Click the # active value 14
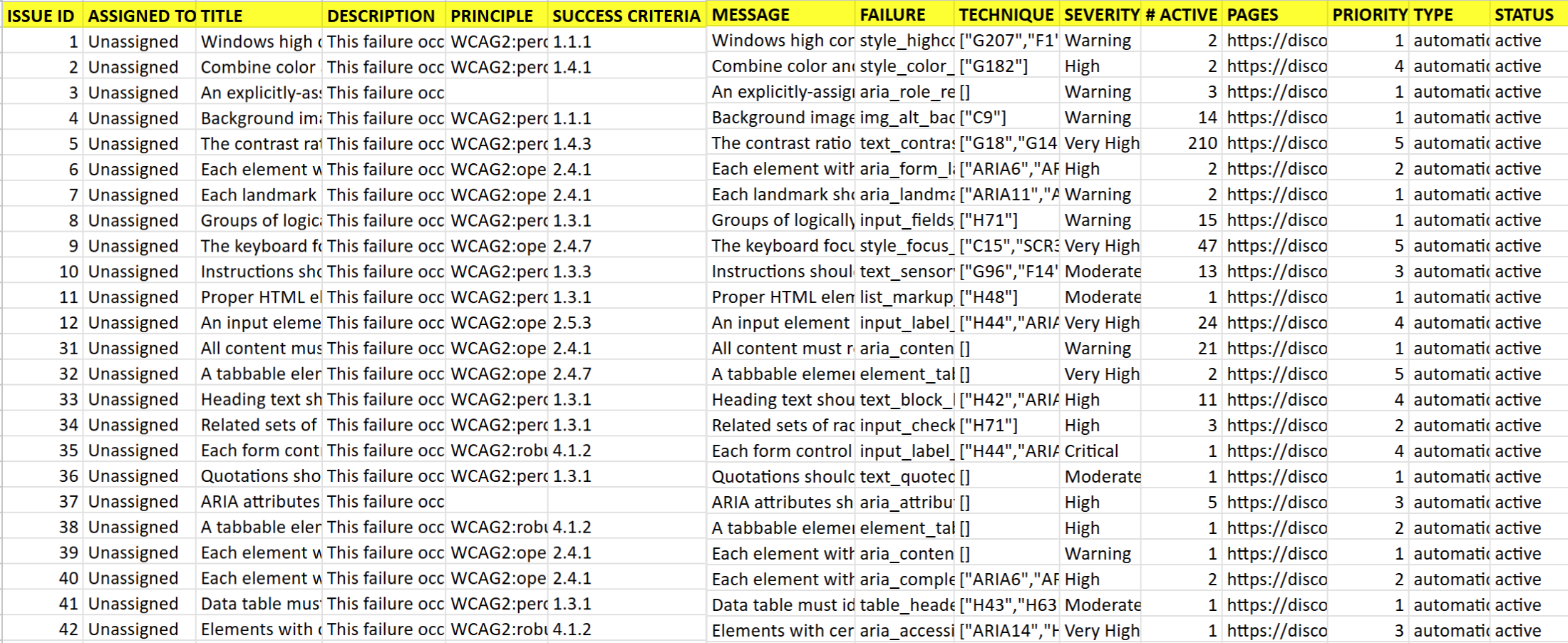Screen dimensions: 1568x643 point(1182,118)
